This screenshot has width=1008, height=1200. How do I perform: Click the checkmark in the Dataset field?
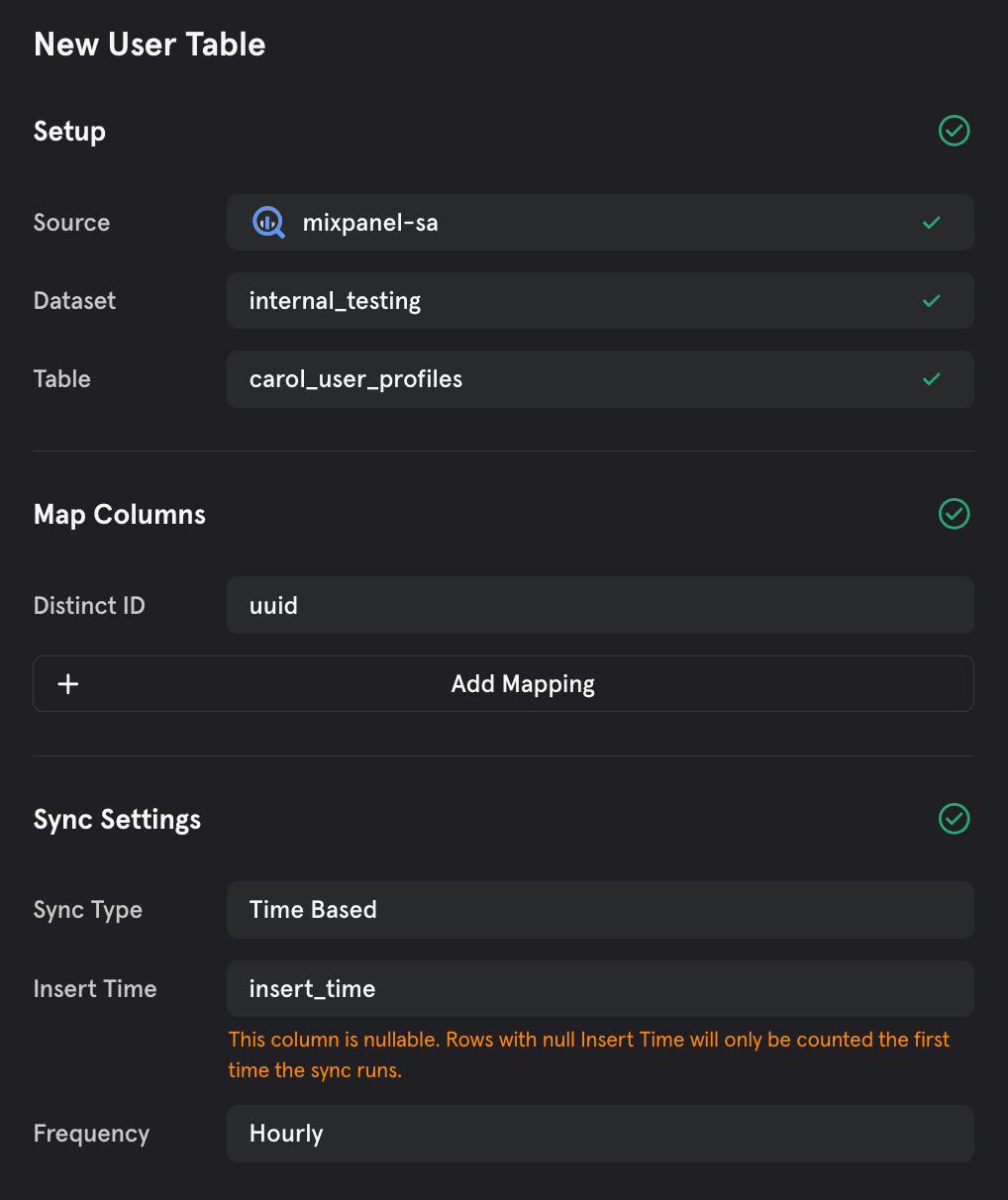click(x=931, y=301)
